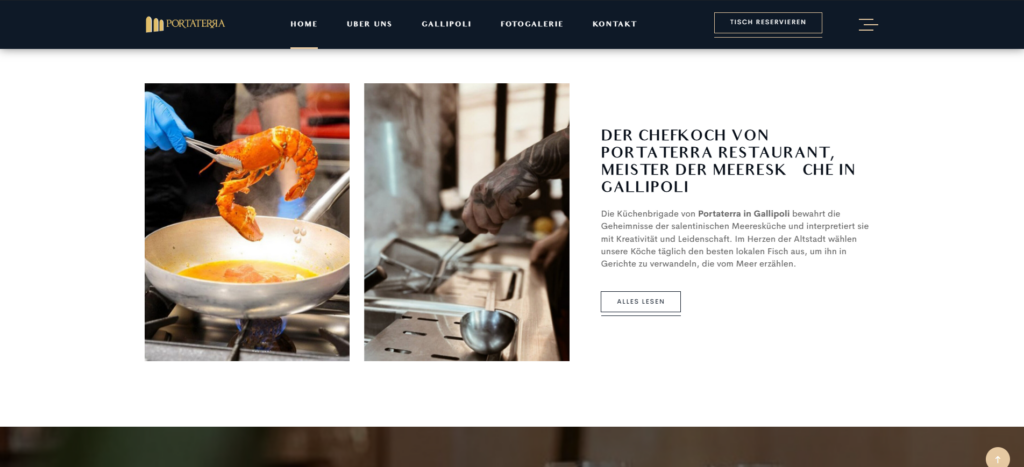Click the Tisch Reservieren button

(x=768, y=22)
